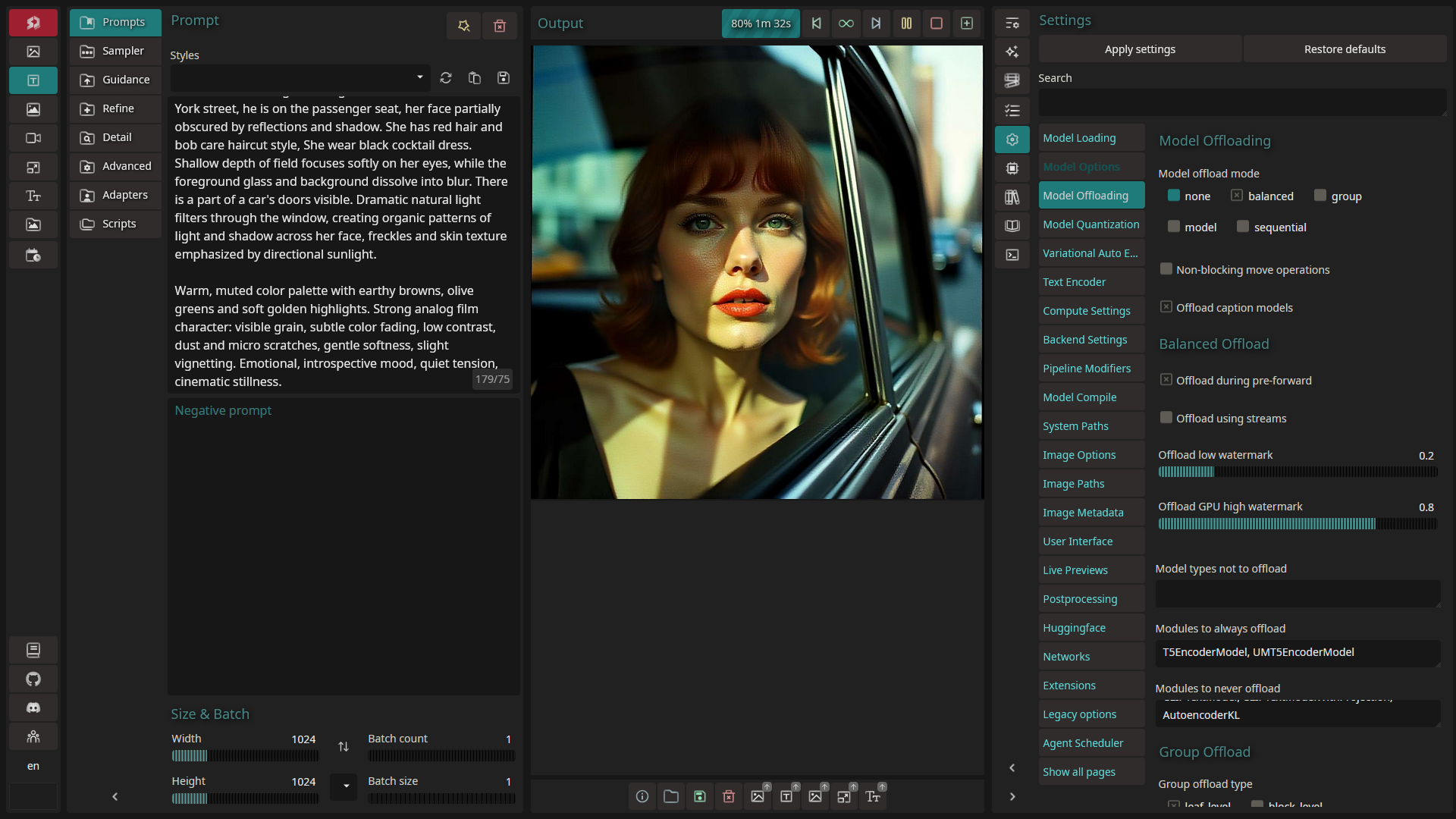Open the GitHub icon in the sidebar

click(33, 679)
